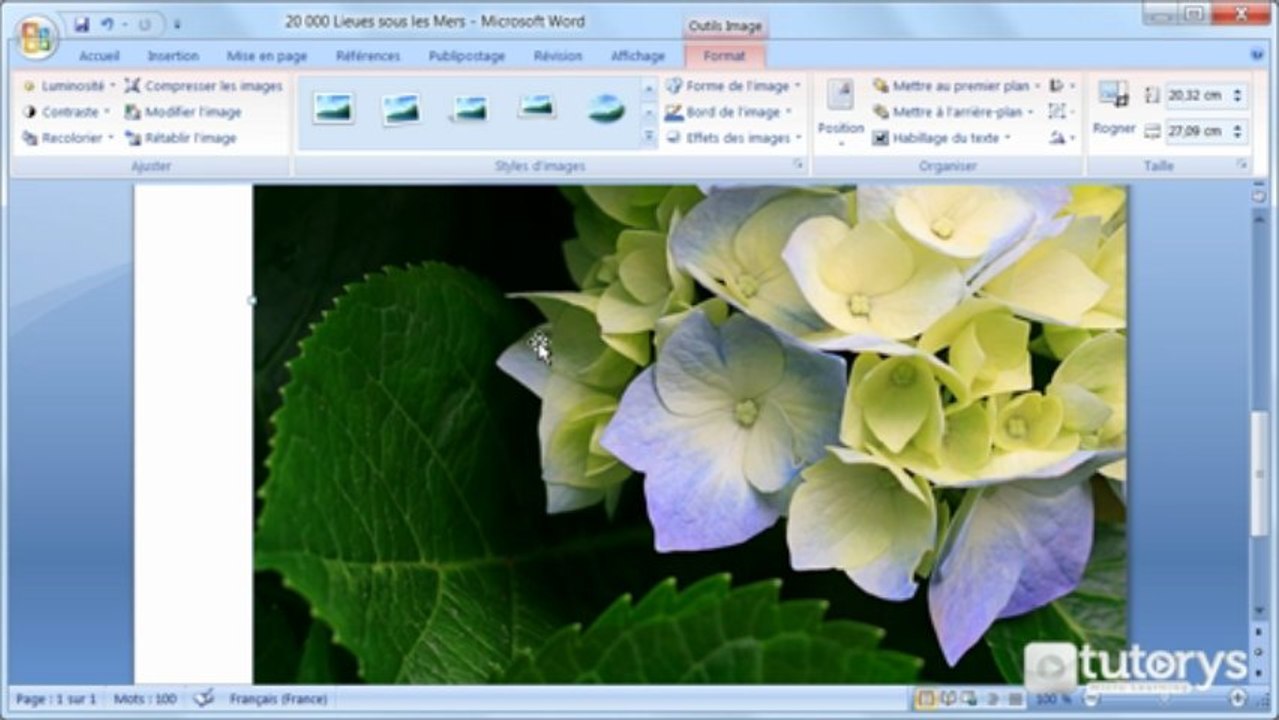
Task: Open the Contraste dropdown
Action: (x=66, y=112)
